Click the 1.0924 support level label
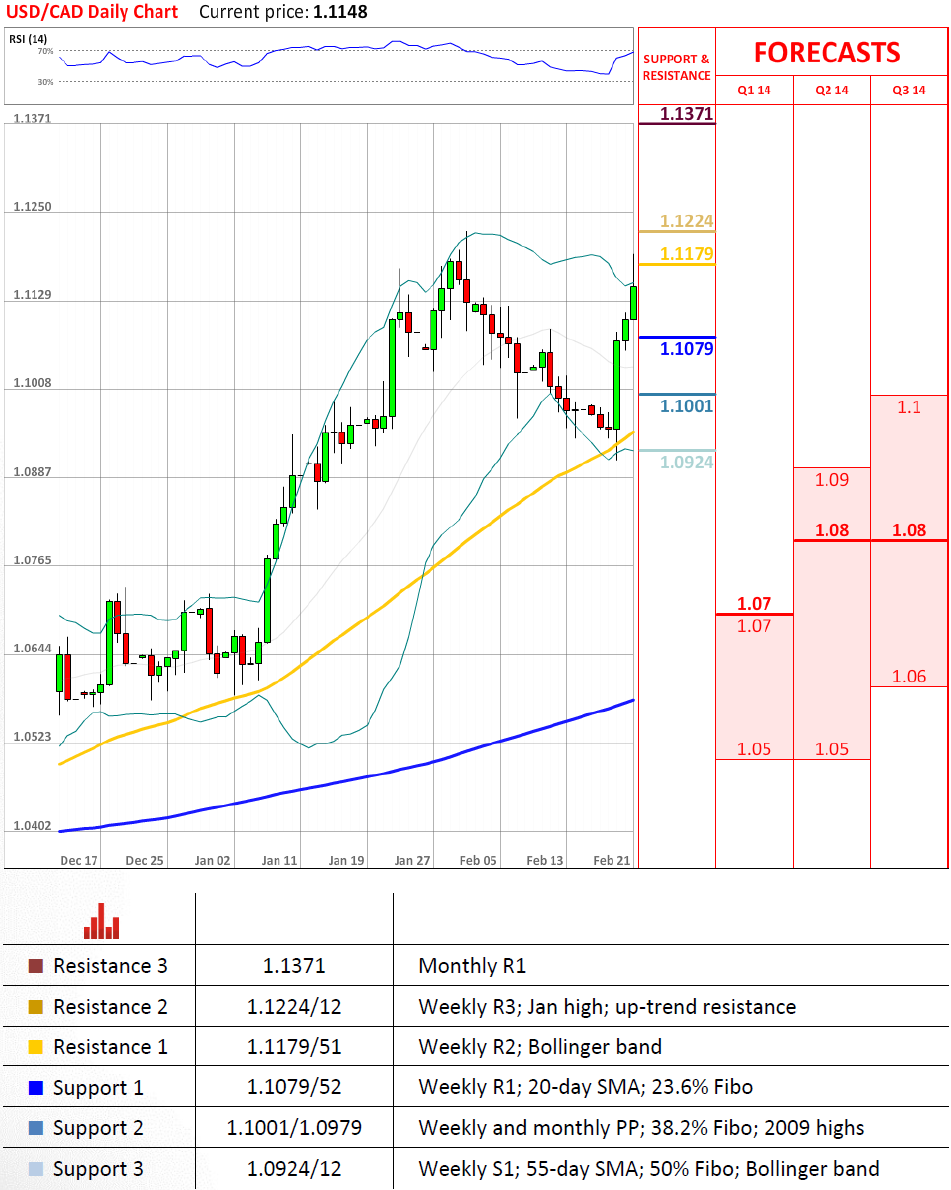 click(x=686, y=462)
